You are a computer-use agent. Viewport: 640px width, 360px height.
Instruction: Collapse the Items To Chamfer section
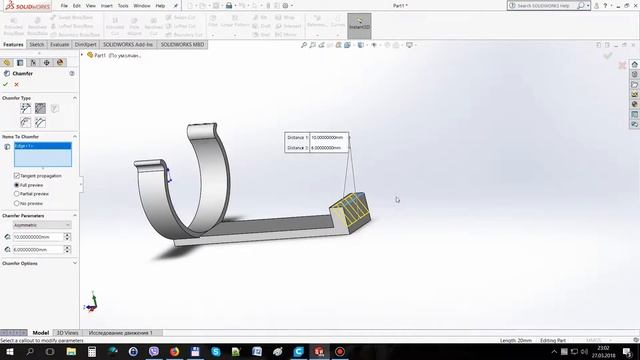(75, 136)
